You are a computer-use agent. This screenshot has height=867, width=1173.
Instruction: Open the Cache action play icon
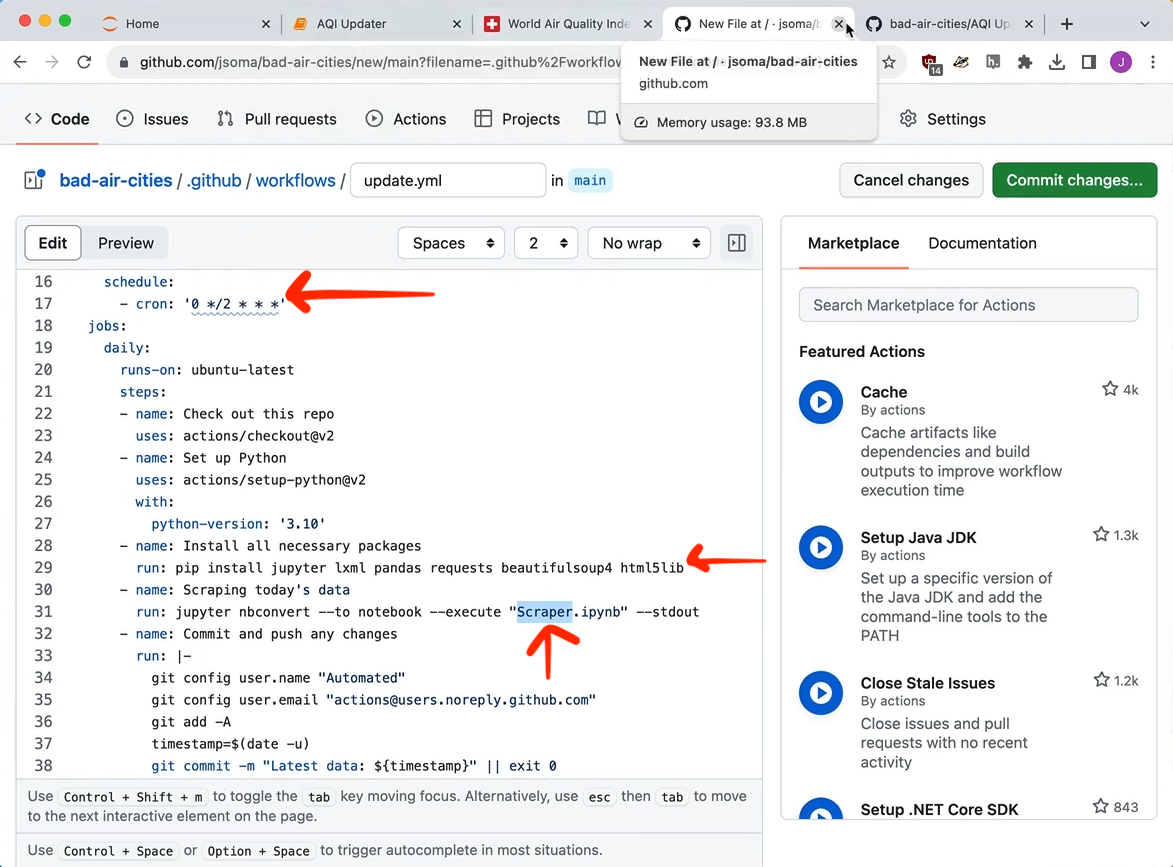coord(821,402)
